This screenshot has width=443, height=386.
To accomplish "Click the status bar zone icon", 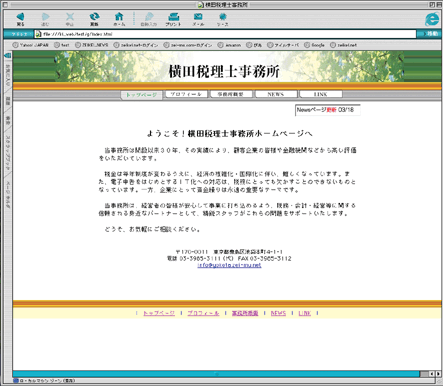I will point(16,381).
